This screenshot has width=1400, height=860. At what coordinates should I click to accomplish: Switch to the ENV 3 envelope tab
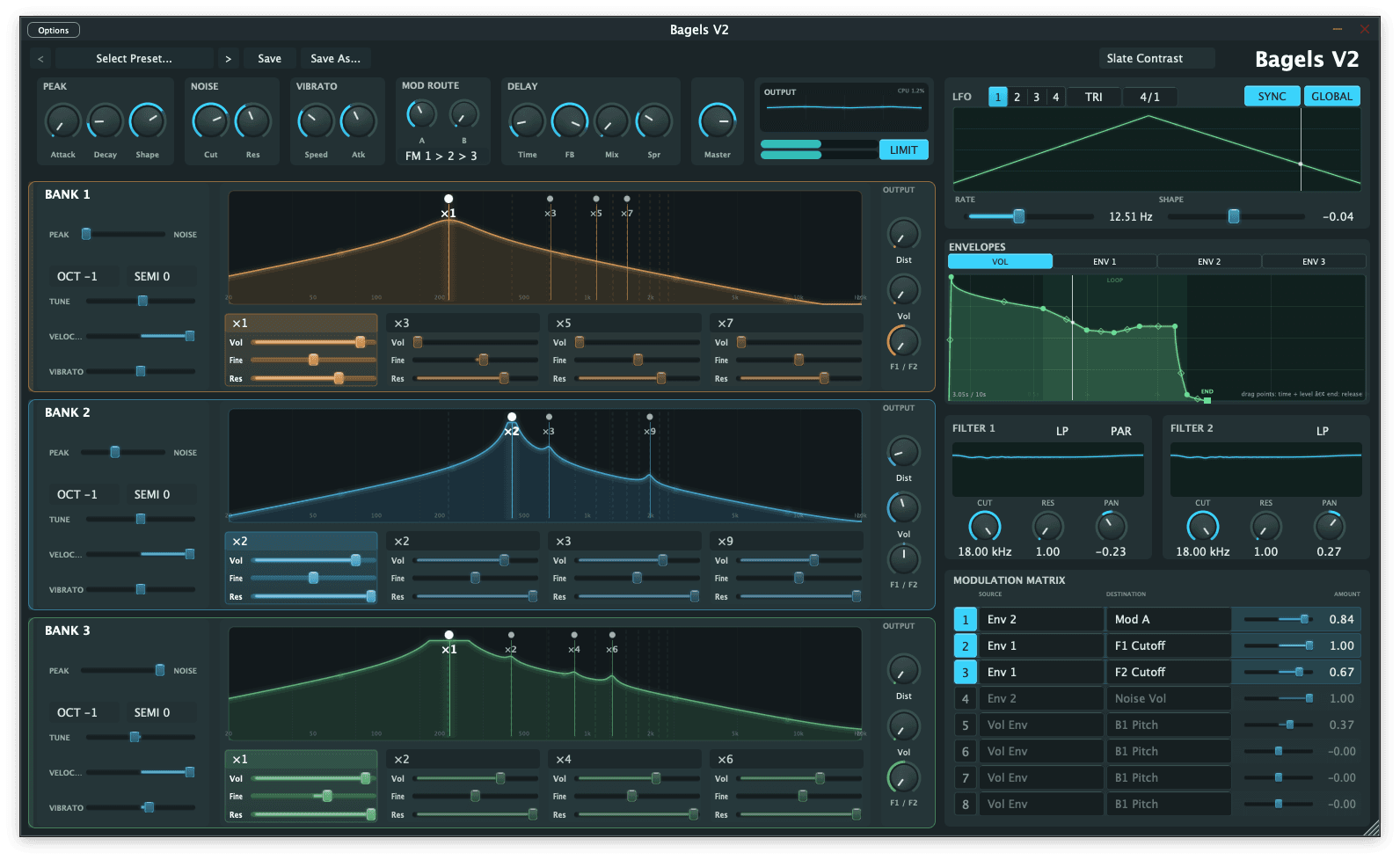tap(1313, 262)
